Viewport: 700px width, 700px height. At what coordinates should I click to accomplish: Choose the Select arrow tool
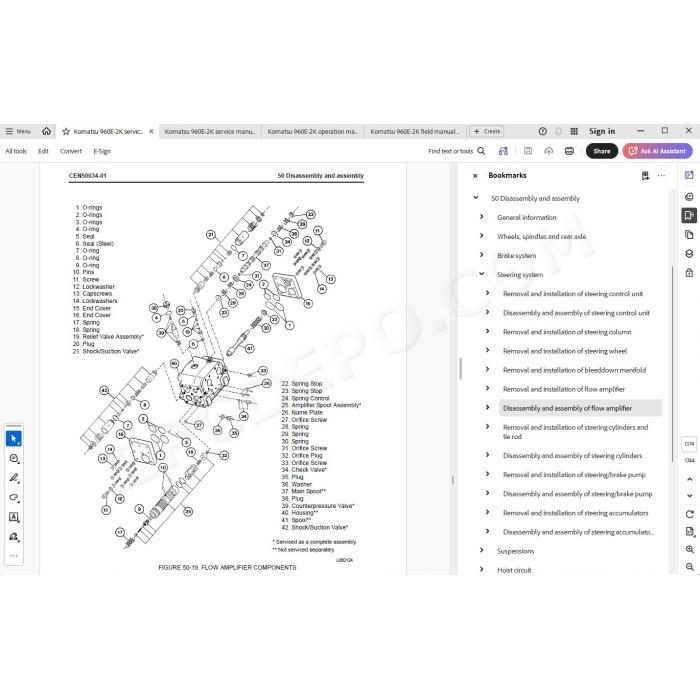click(14, 439)
